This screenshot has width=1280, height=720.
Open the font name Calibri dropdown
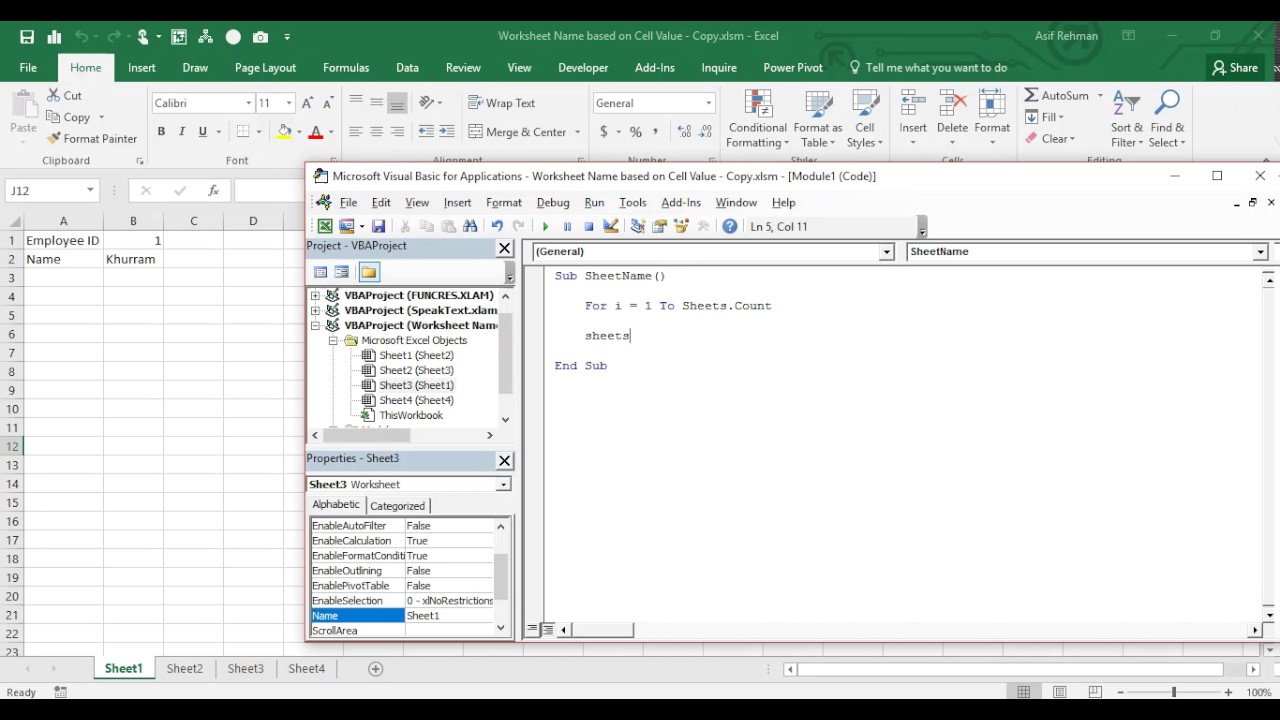point(248,103)
